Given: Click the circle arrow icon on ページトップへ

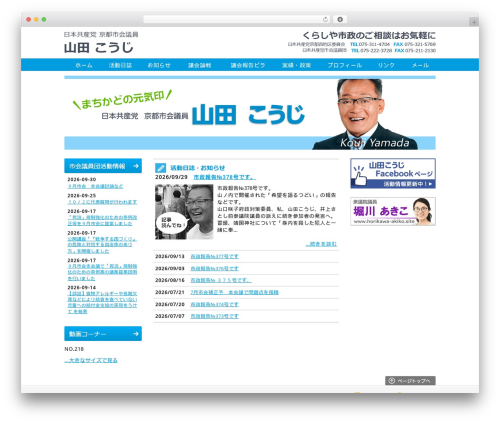Looking at the screenshot, I should (392, 381).
